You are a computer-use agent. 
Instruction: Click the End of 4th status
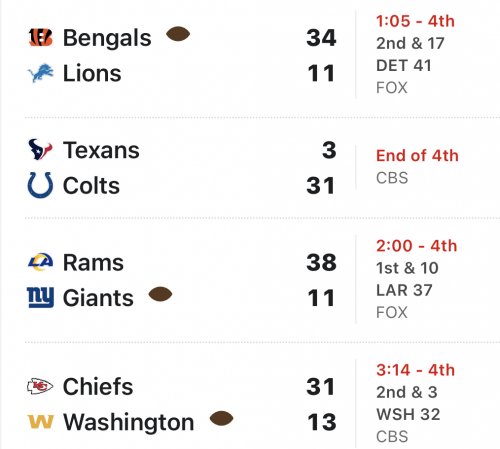[x=417, y=156]
